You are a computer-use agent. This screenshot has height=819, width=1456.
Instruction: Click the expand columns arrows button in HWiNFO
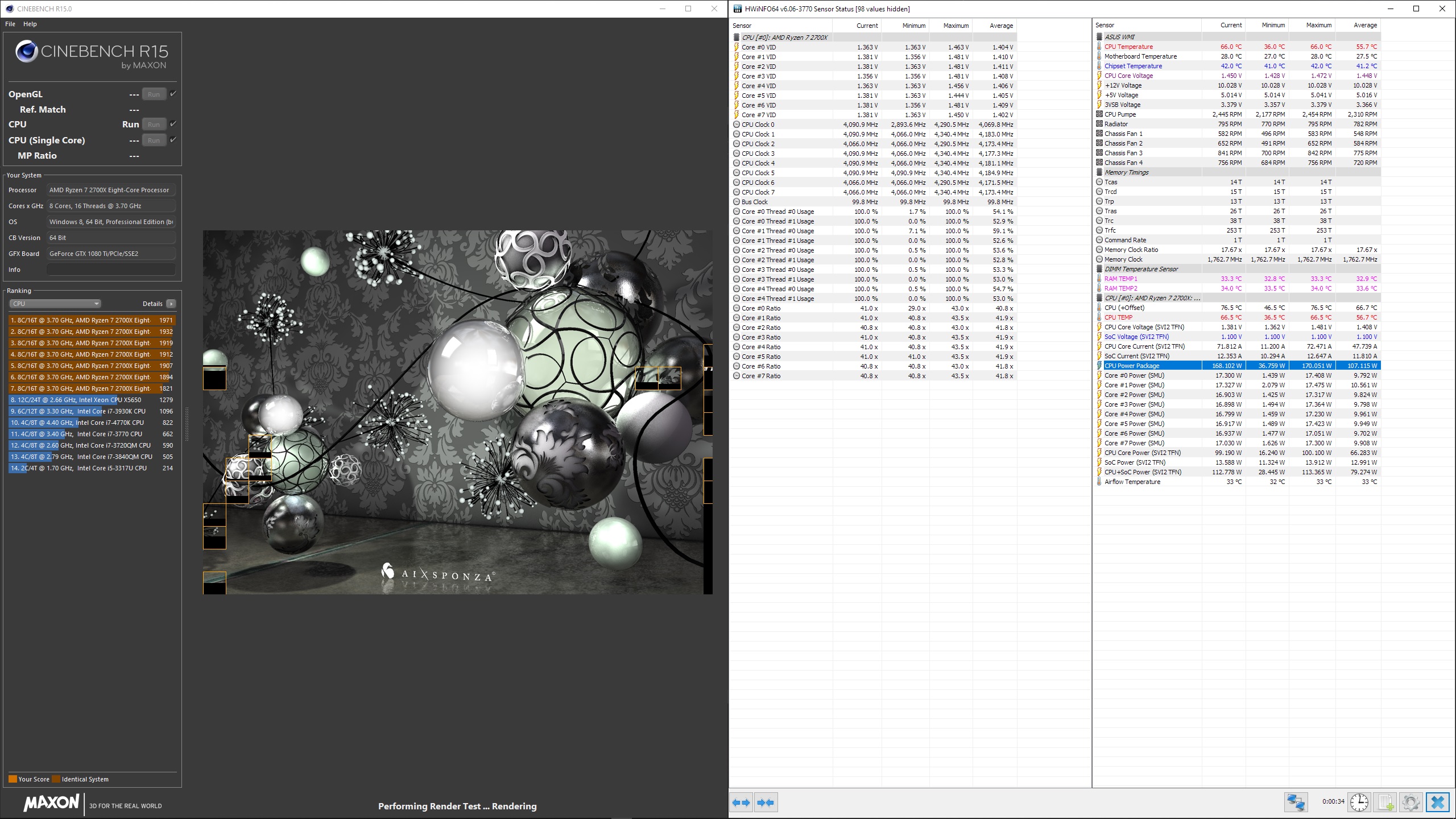coord(741,803)
